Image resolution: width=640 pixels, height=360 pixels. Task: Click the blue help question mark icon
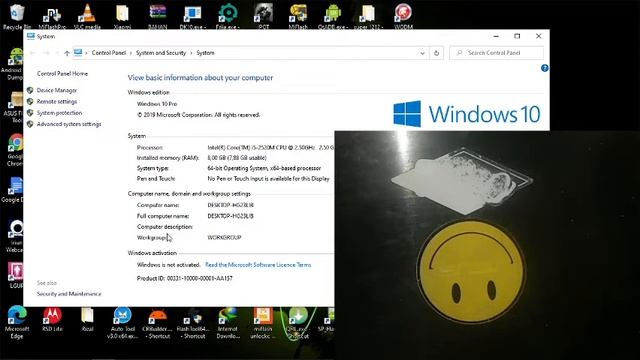tap(544, 68)
